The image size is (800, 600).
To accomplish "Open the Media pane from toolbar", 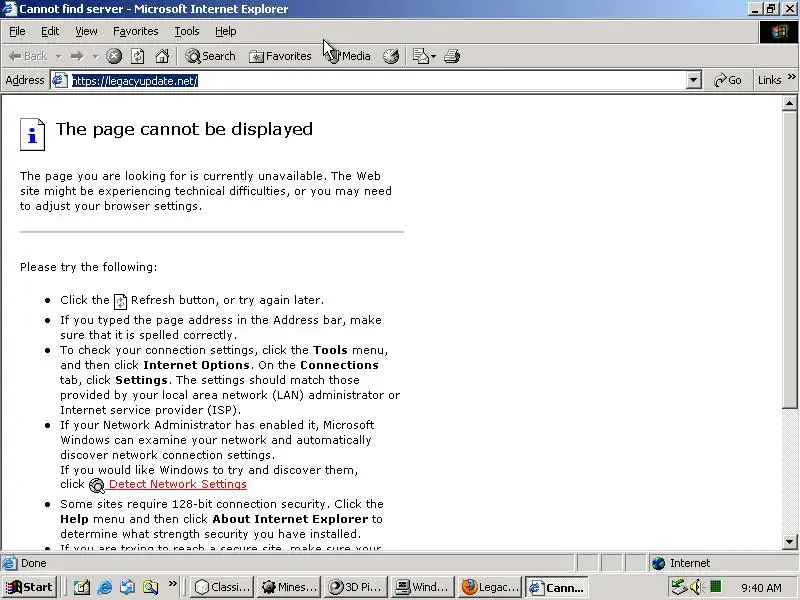I will tap(349, 56).
